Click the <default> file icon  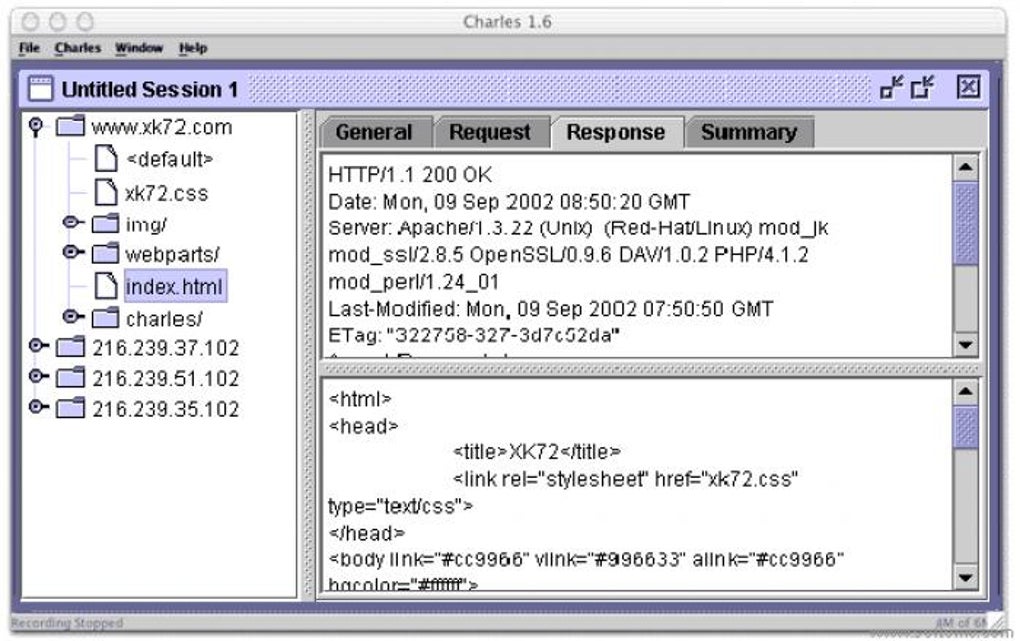[x=106, y=158]
